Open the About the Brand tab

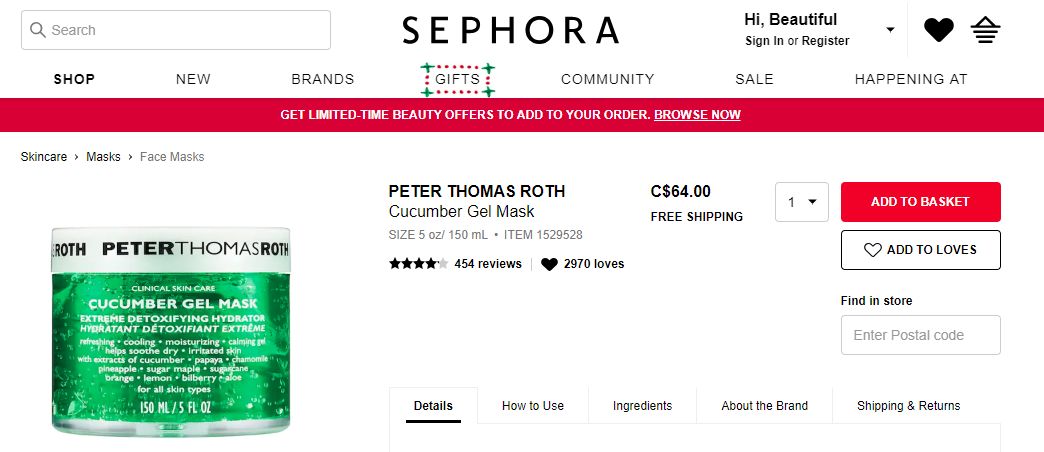[764, 406]
